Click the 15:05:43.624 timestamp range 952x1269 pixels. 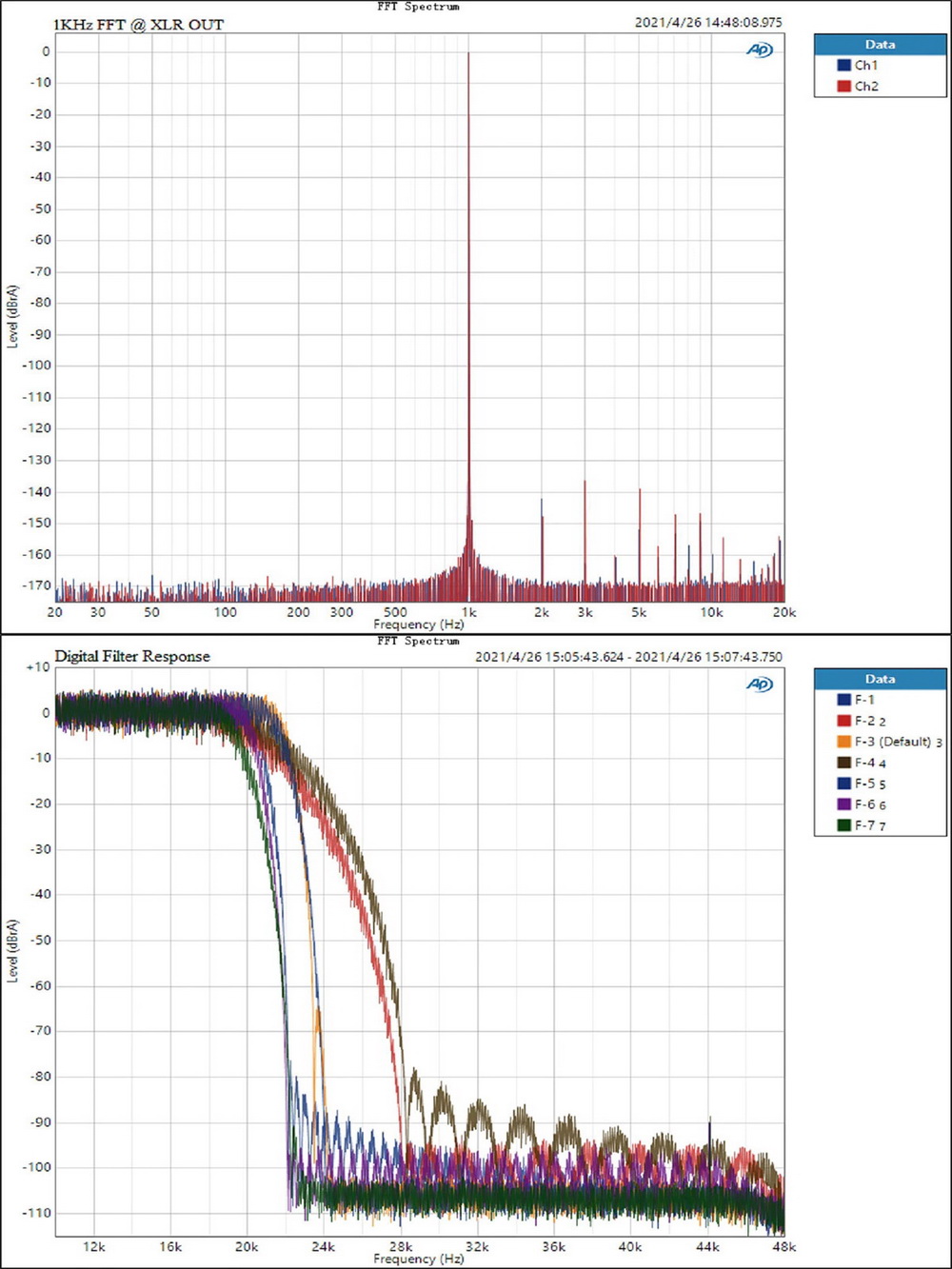(628, 657)
